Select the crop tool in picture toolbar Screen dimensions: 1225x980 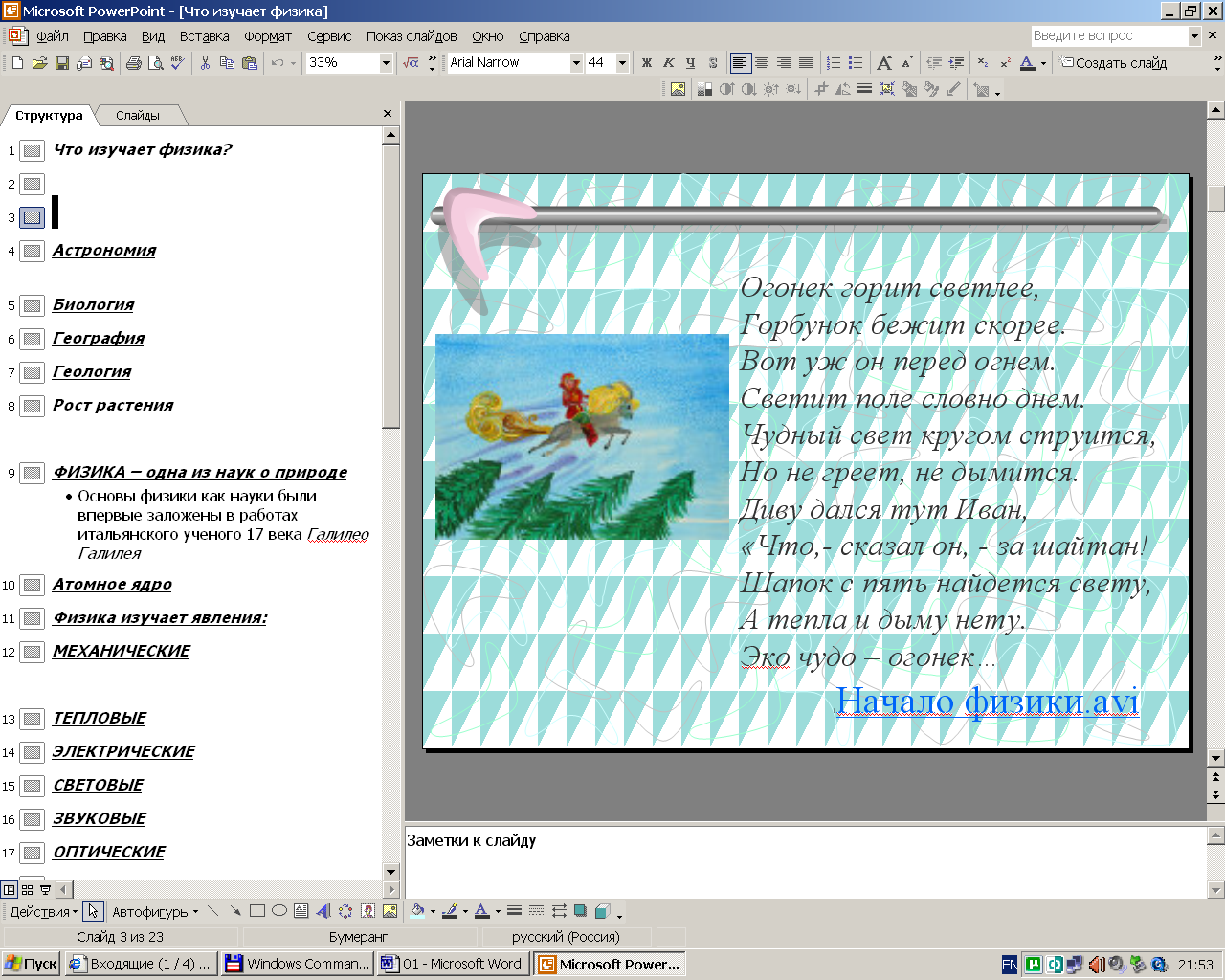pos(821,89)
